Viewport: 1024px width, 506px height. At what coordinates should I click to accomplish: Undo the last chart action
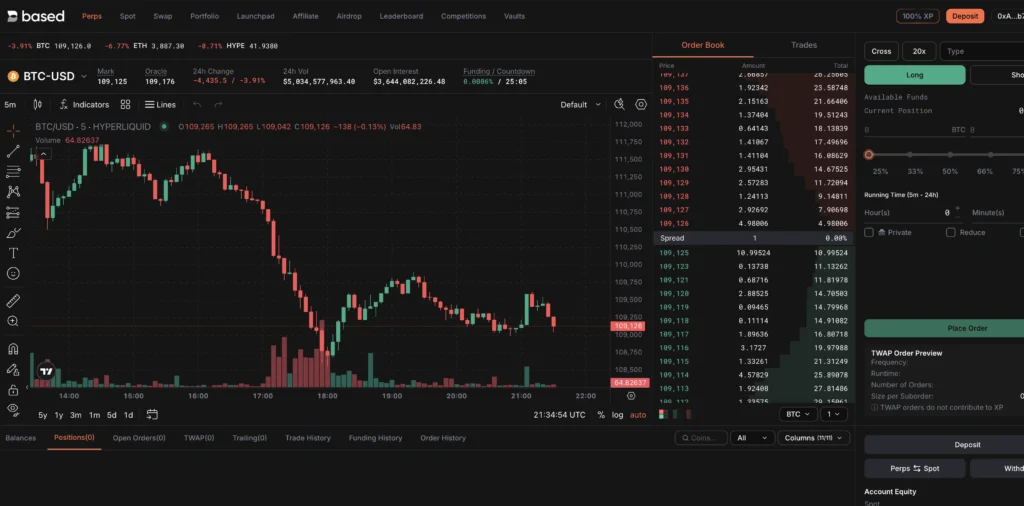click(197, 104)
